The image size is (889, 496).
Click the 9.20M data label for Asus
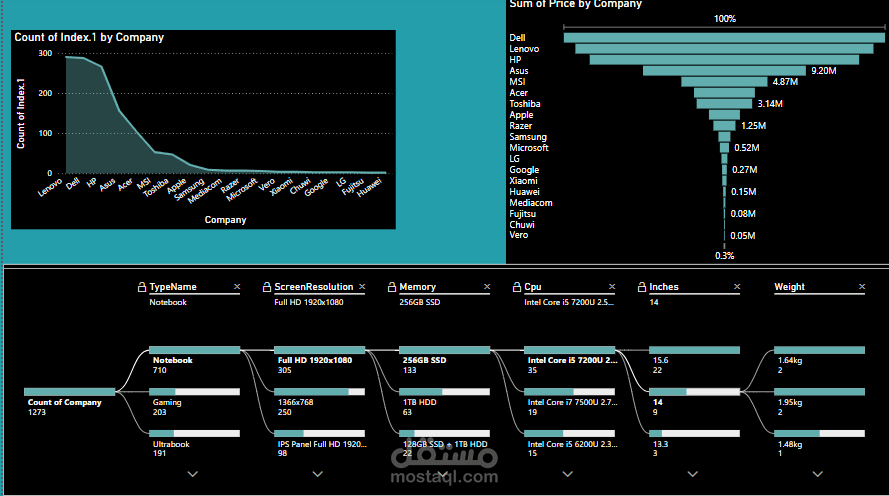tap(824, 71)
